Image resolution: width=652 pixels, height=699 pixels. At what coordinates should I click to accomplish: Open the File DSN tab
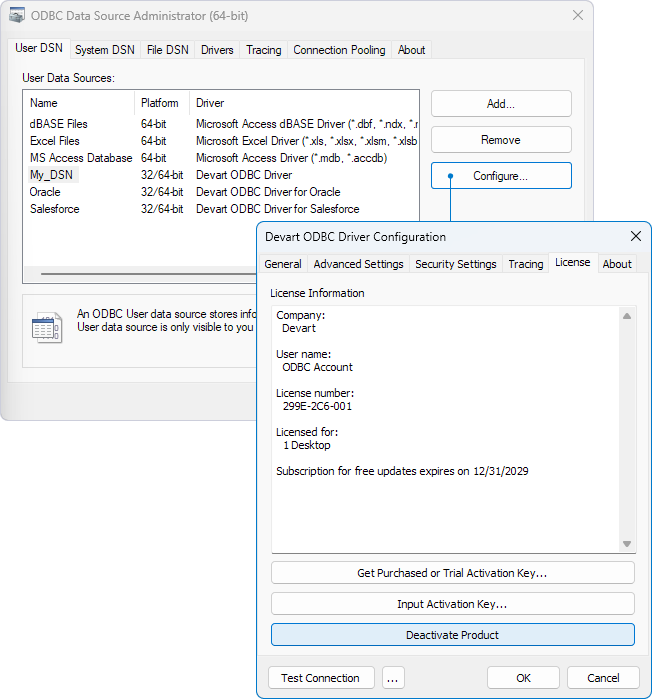pyautogui.click(x=168, y=50)
